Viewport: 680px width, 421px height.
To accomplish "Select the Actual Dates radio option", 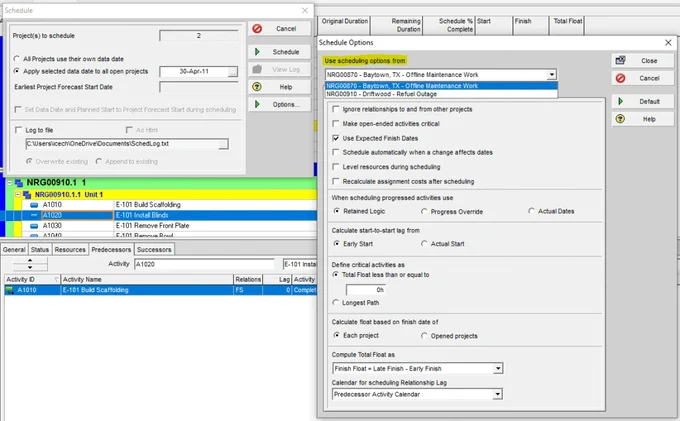I will coord(531,211).
